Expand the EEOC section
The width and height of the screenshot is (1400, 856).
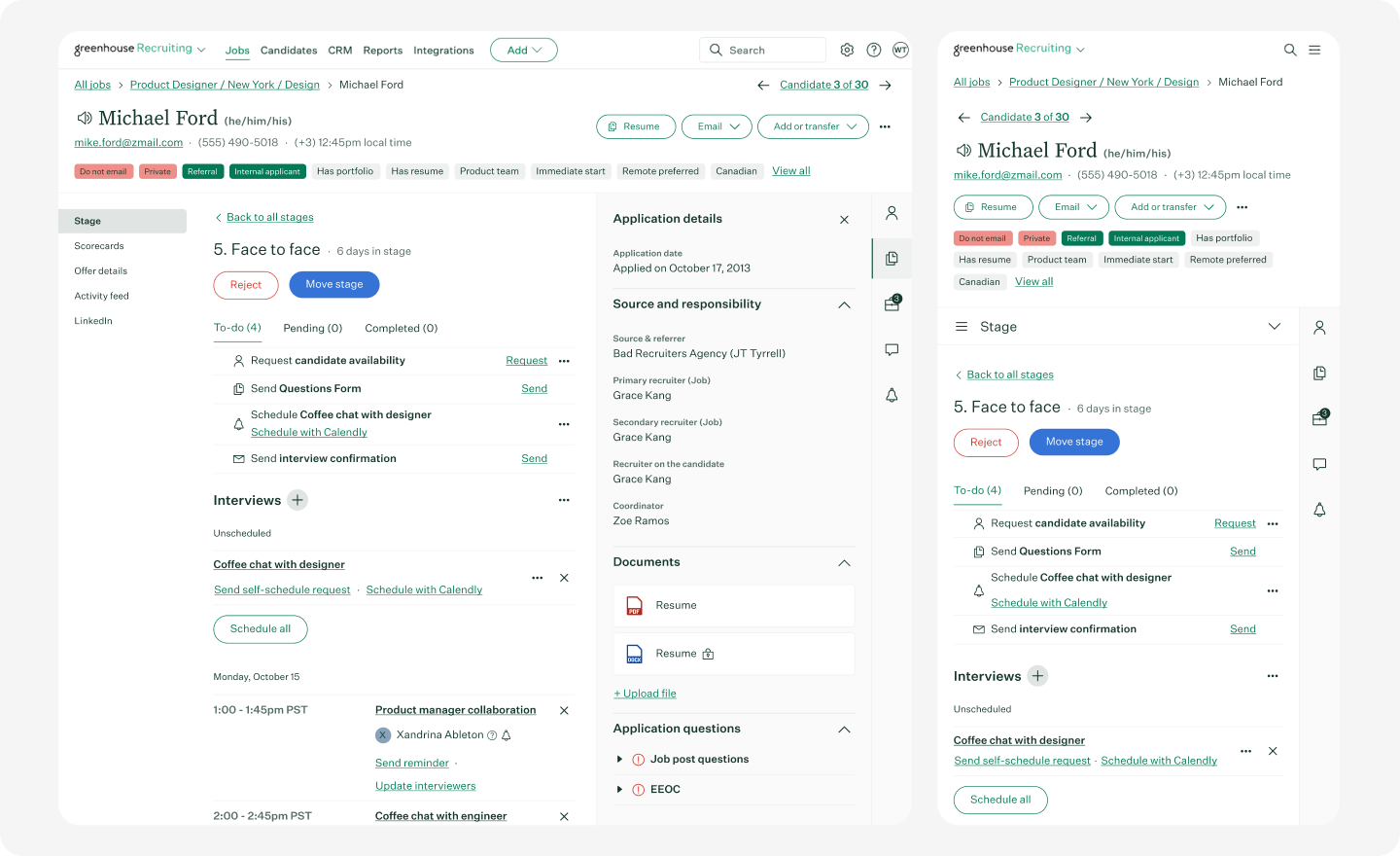point(619,789)
